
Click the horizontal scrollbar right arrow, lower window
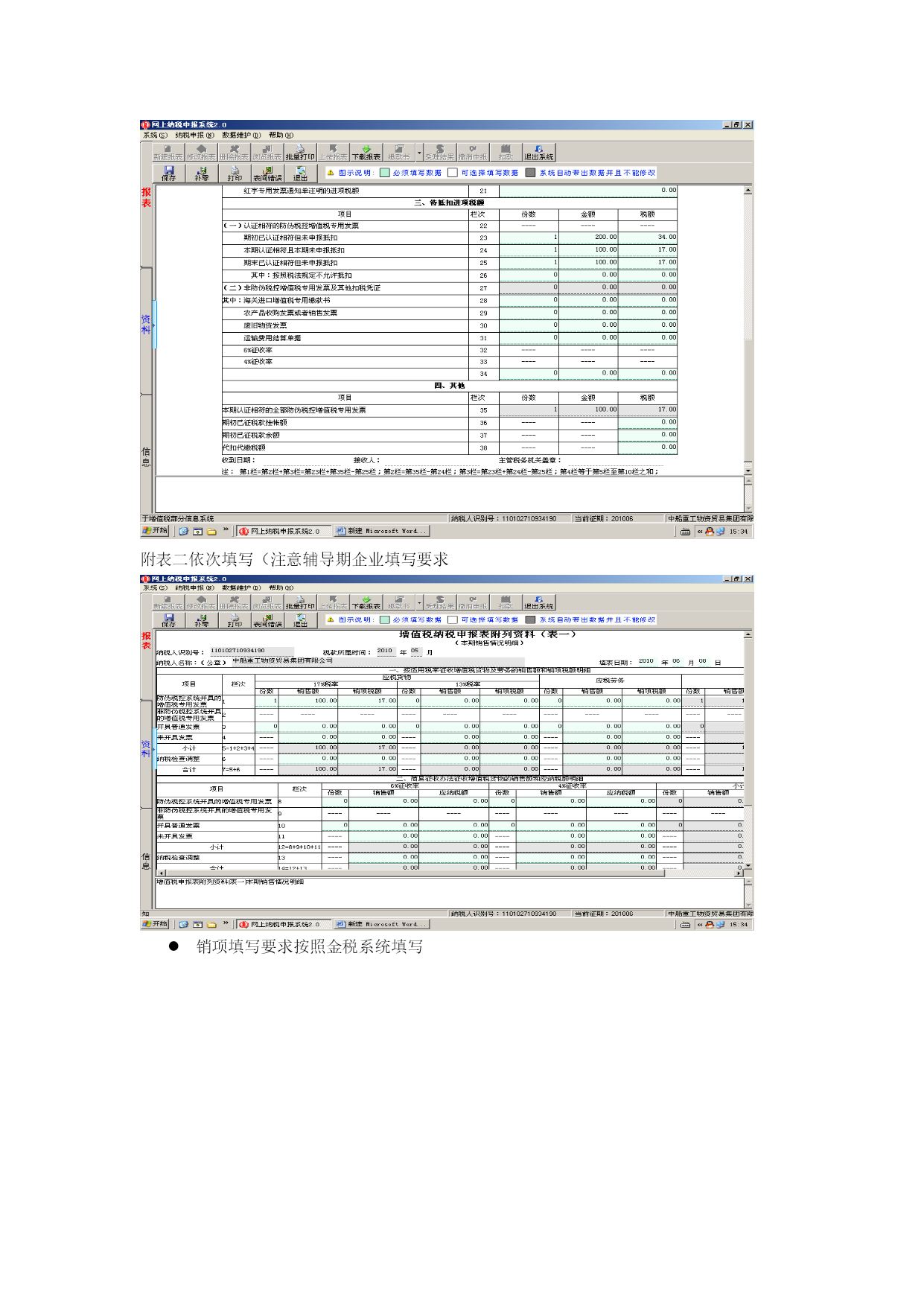[739, 873]
